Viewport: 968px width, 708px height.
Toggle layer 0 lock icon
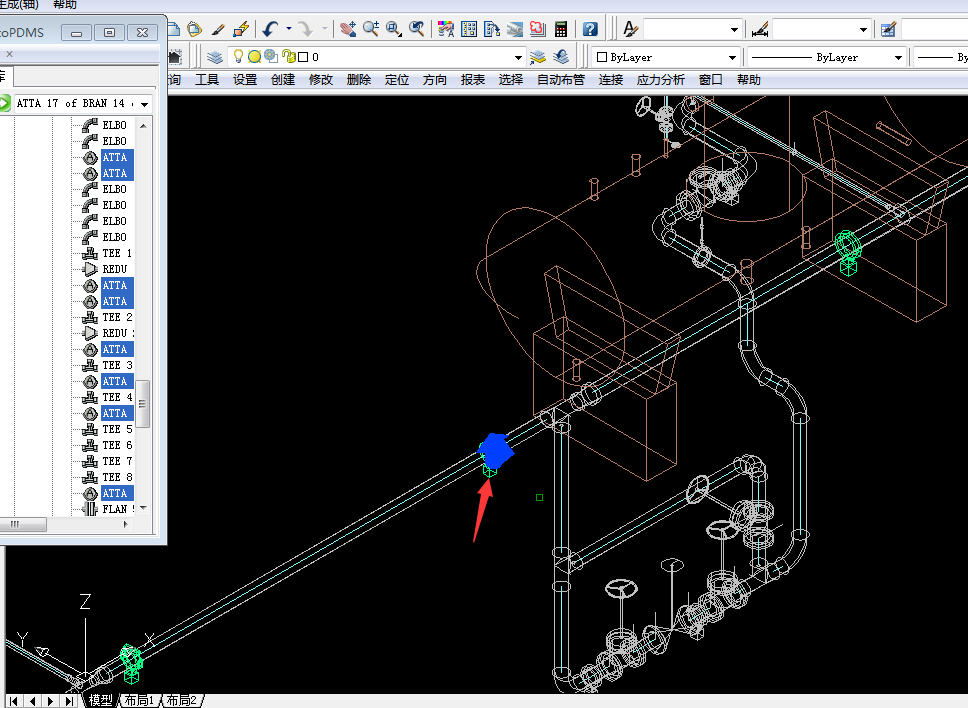click(288, 57)
